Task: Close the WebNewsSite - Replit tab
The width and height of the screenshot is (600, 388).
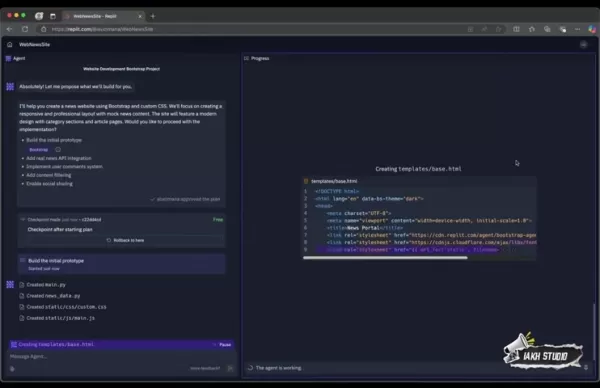Action: (140, 16)
